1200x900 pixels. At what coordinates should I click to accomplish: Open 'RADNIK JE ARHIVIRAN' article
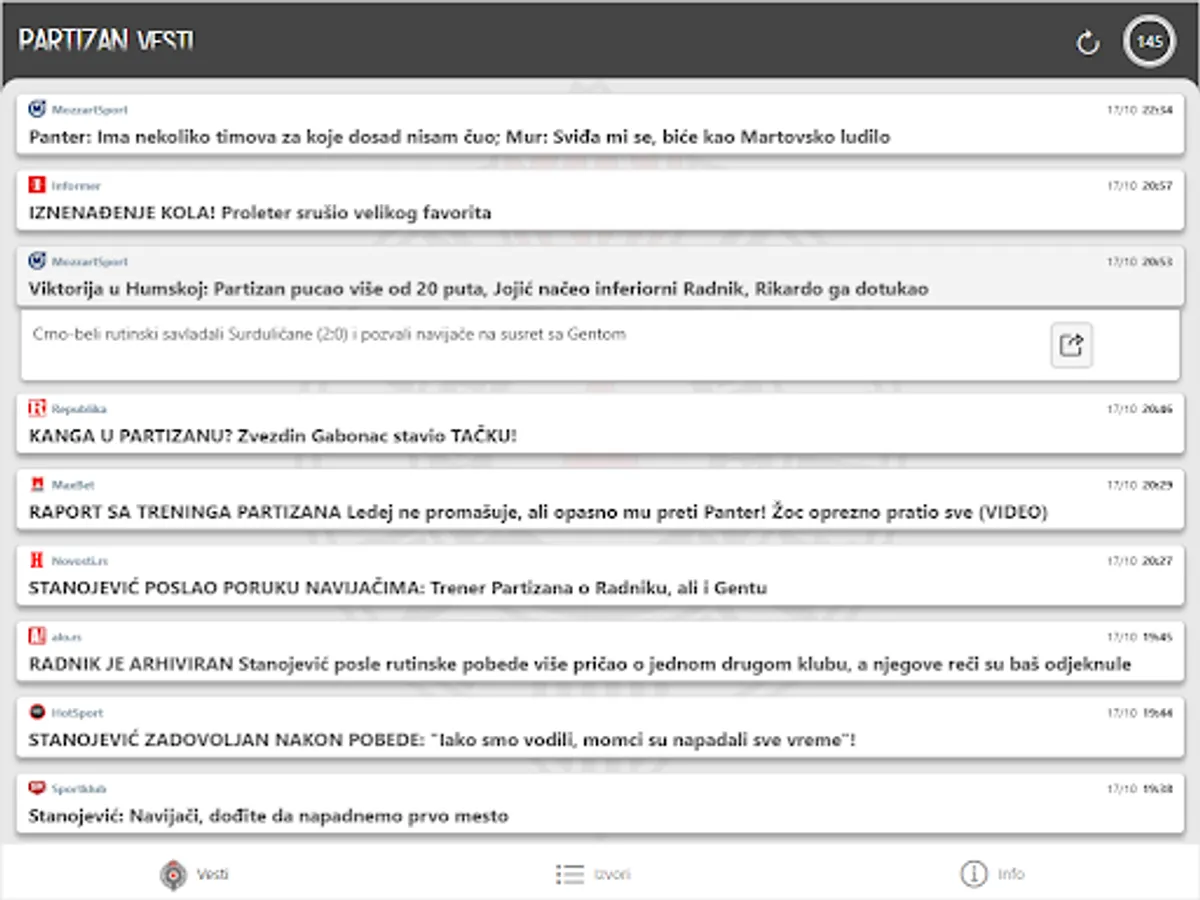point(600,651)
